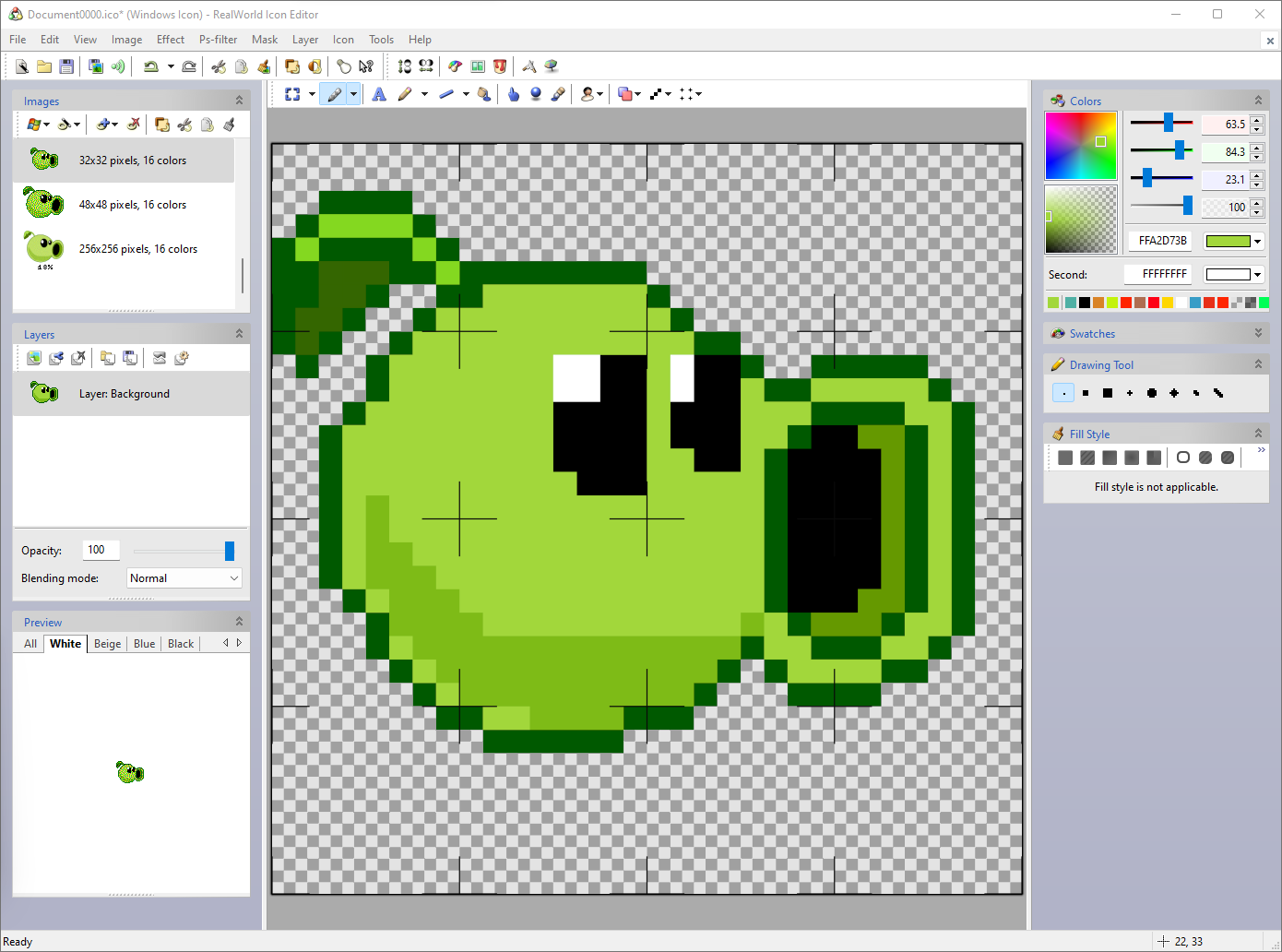Select the small square brush shape
This screenshot has height=952, width=1282.
tap(1086, 393)
